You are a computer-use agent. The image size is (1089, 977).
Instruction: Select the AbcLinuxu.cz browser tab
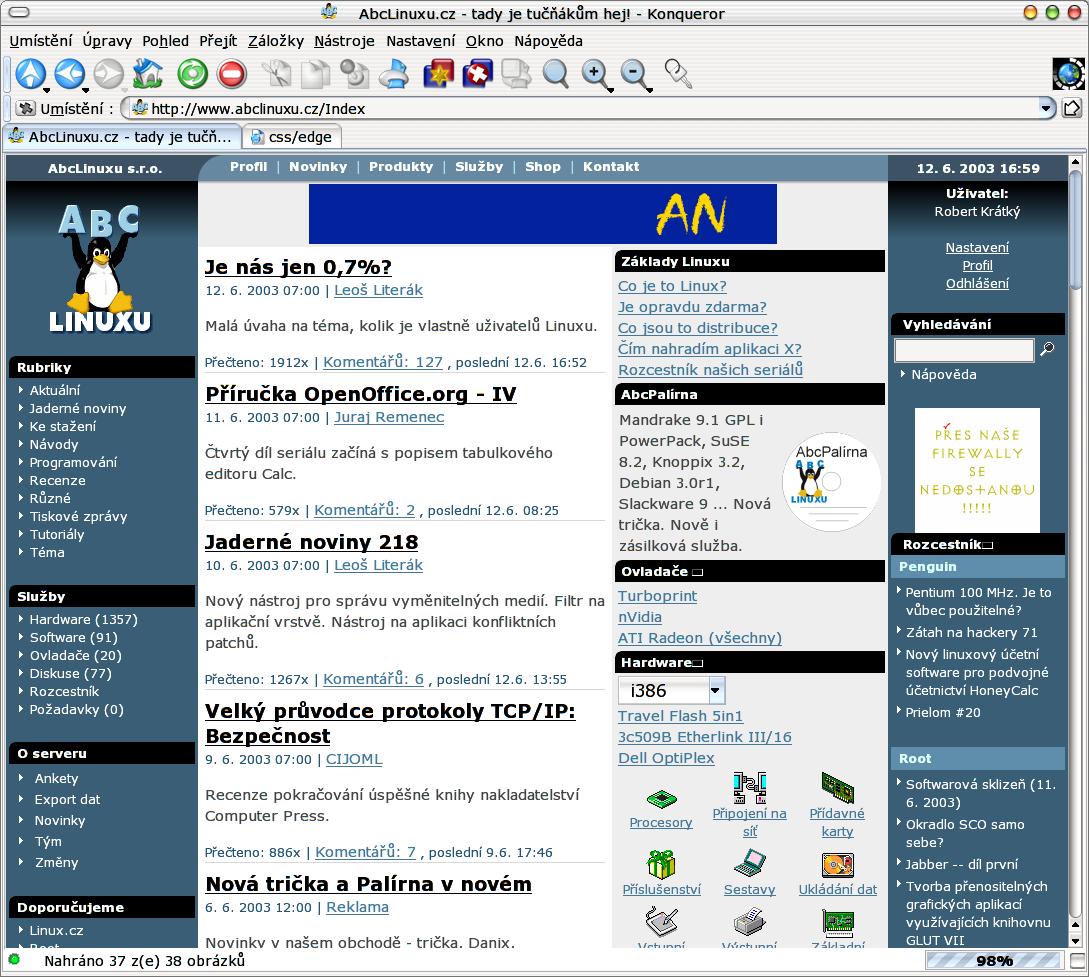pos(122,137)
